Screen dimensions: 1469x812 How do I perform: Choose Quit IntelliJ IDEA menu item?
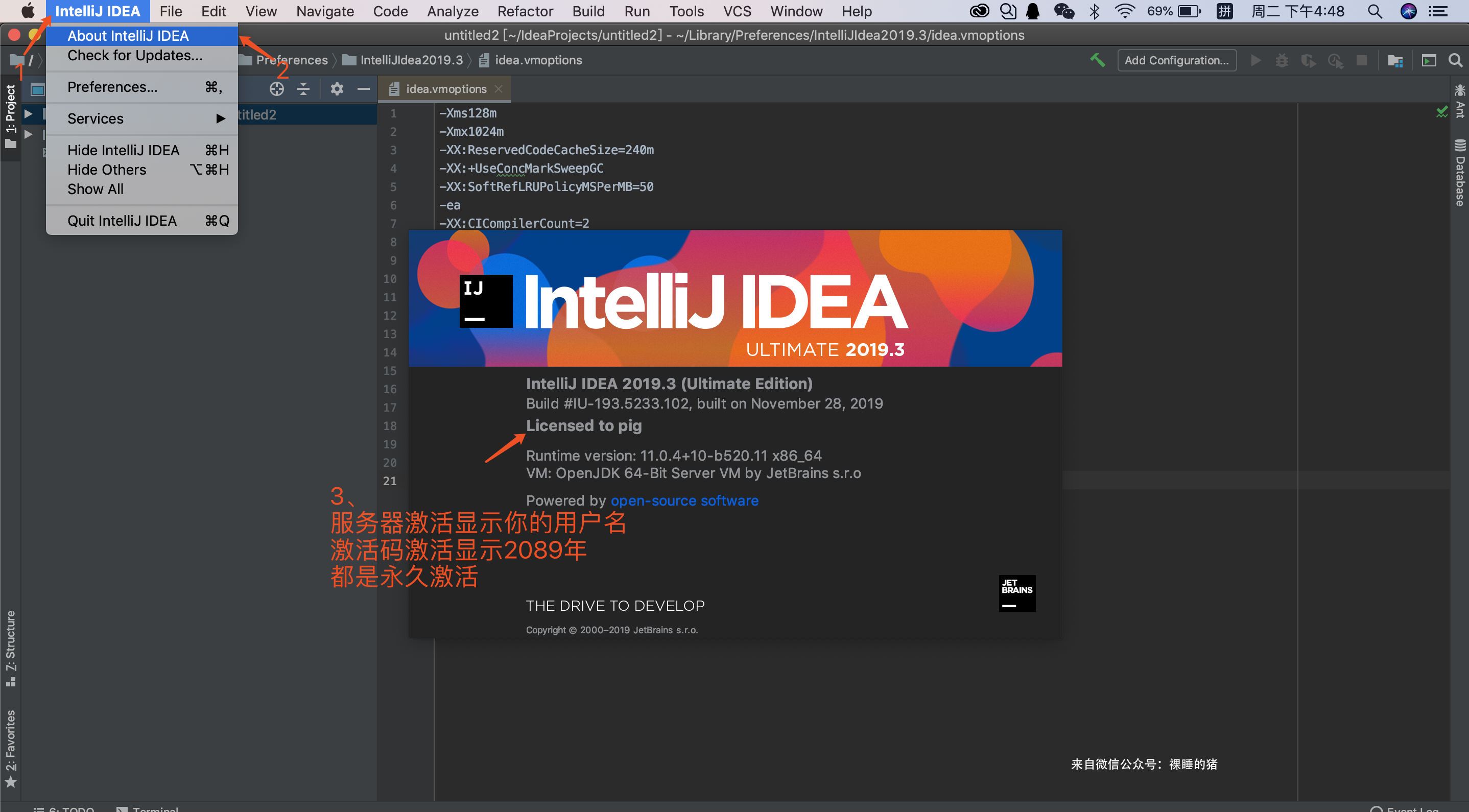point(141,221)
